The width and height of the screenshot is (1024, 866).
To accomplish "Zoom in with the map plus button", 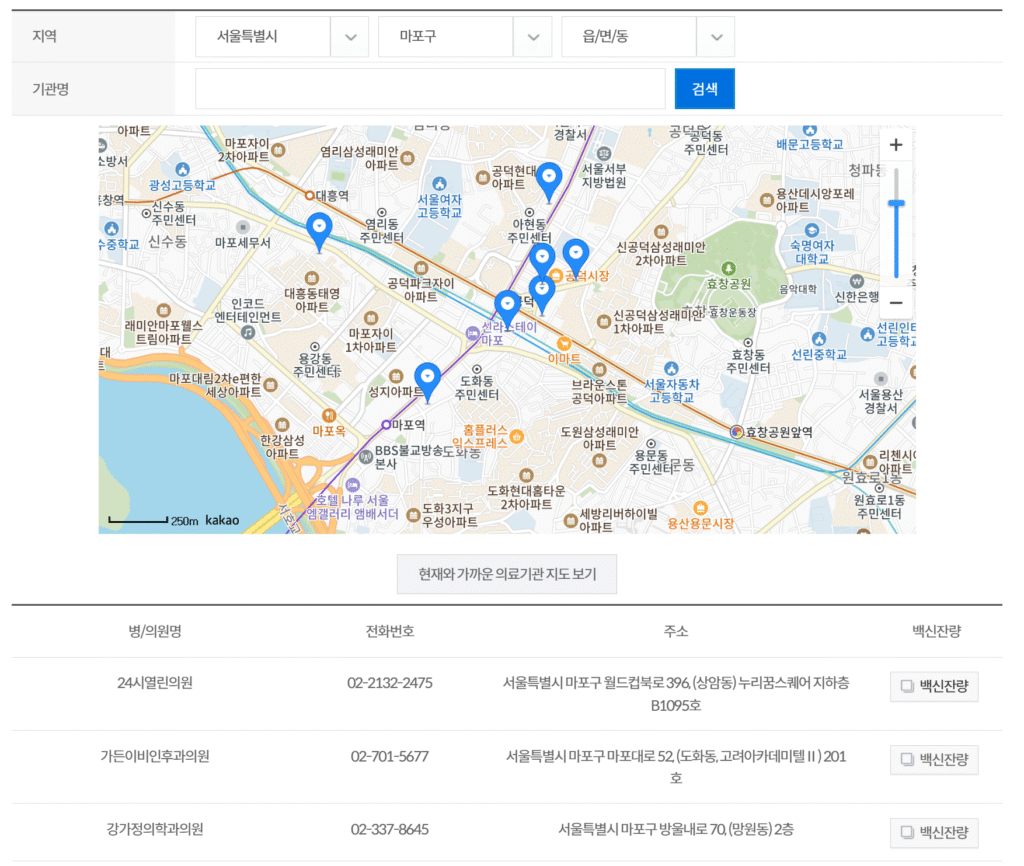I will [x=895, y=145].
